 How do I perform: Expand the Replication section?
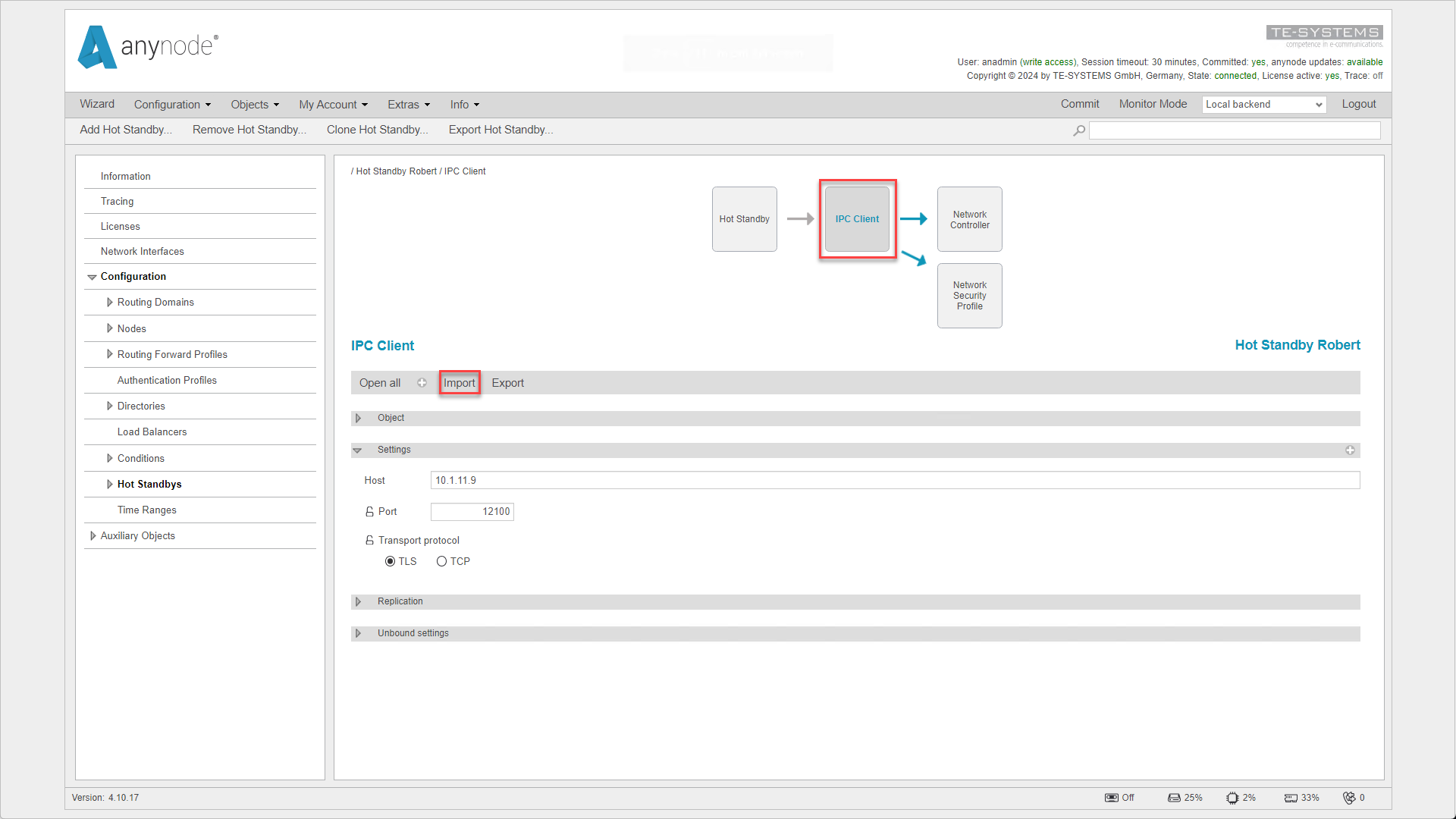[358, 601]
